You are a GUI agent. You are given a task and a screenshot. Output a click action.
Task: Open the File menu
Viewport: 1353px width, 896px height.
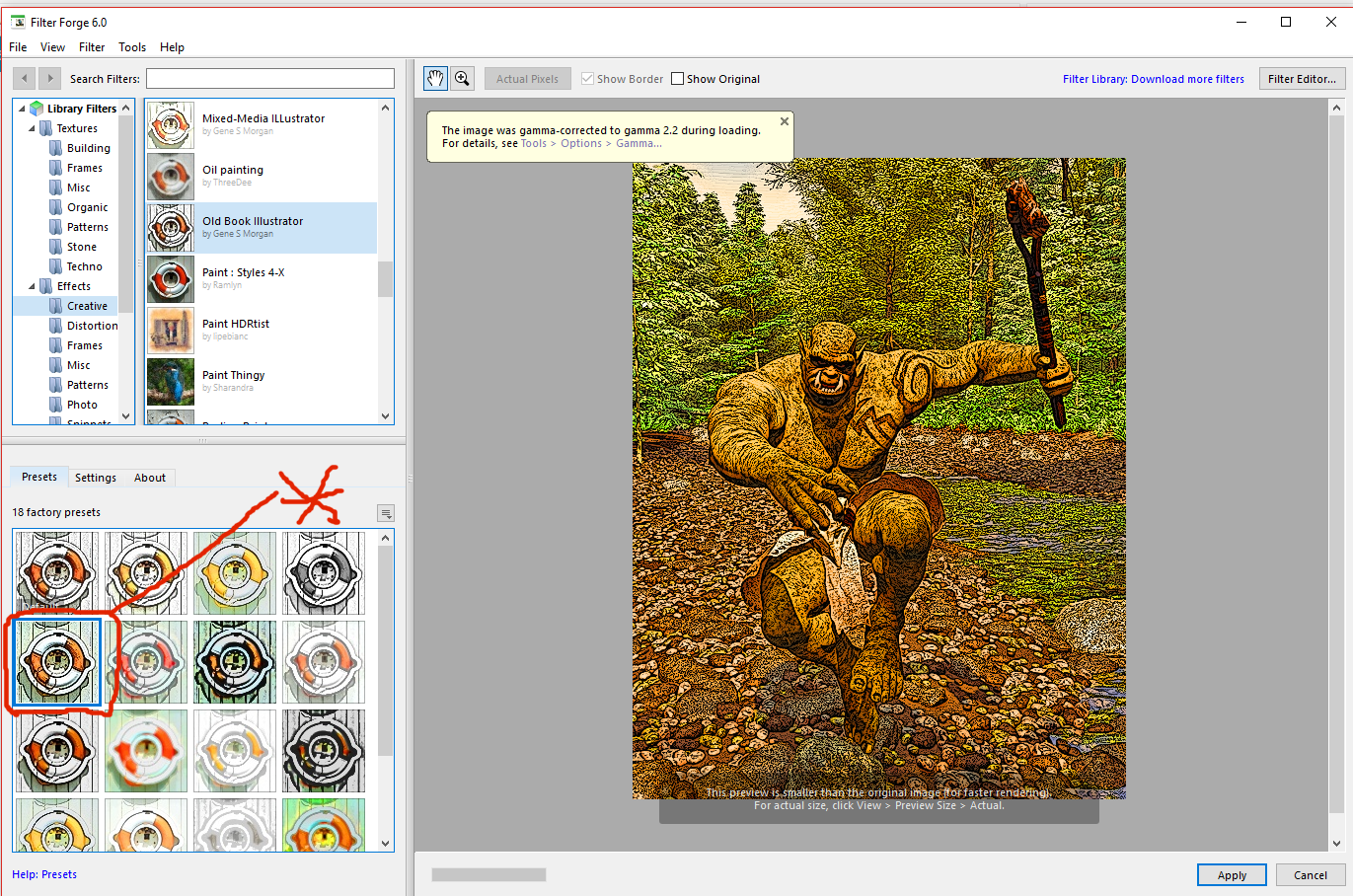pos(18,47)
